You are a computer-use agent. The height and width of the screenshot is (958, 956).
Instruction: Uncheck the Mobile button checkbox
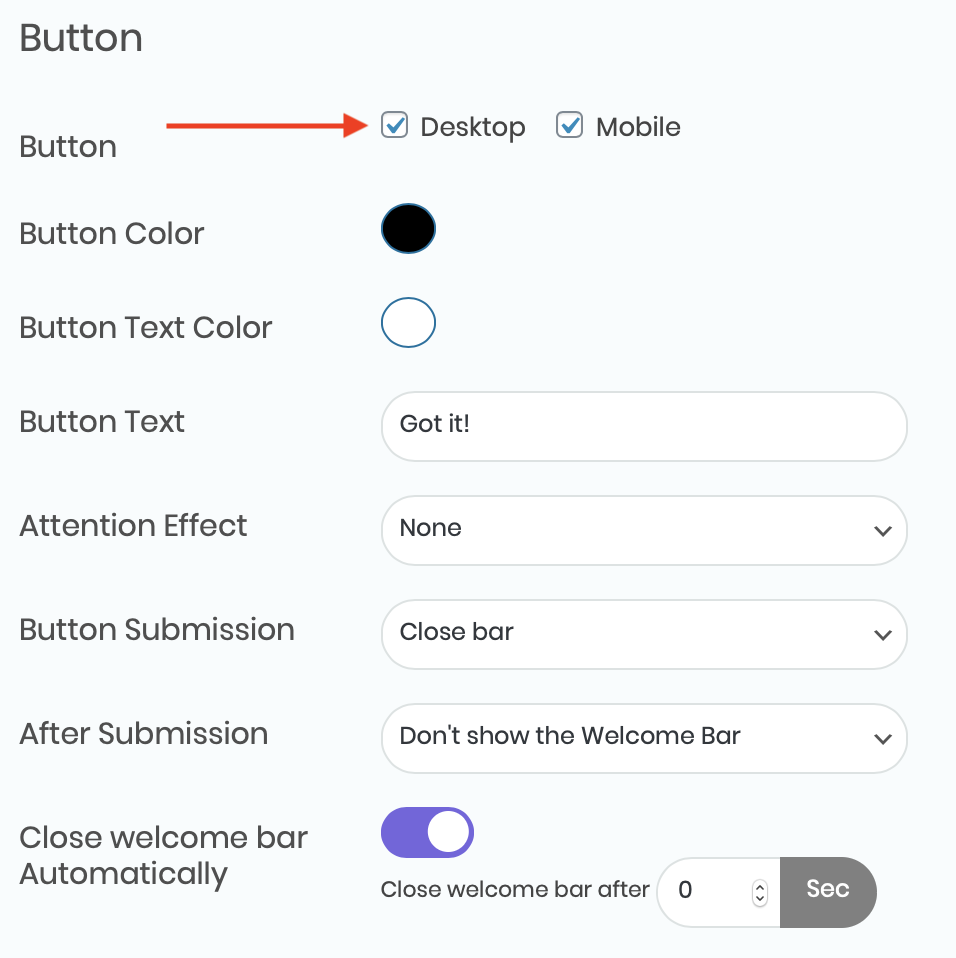pos(570,126)
